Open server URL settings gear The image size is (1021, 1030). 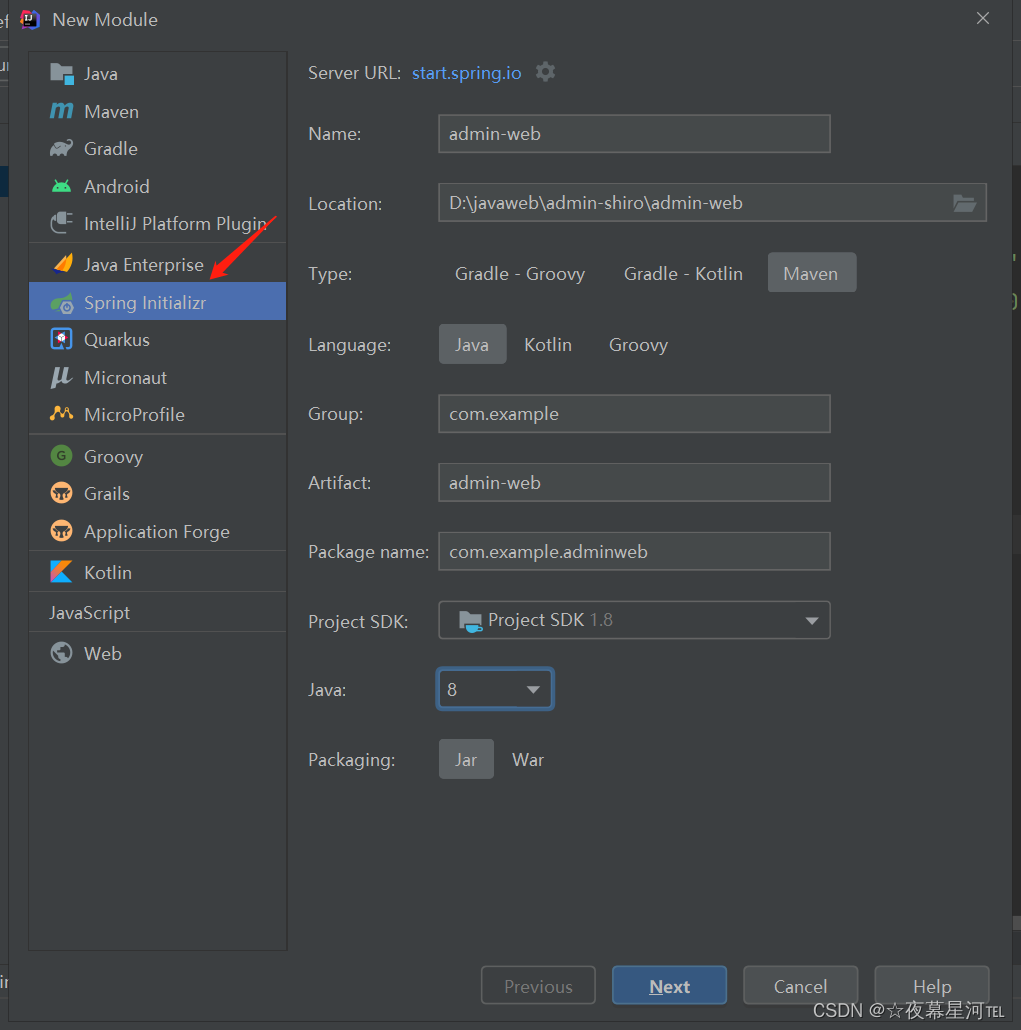click(545, 72)
